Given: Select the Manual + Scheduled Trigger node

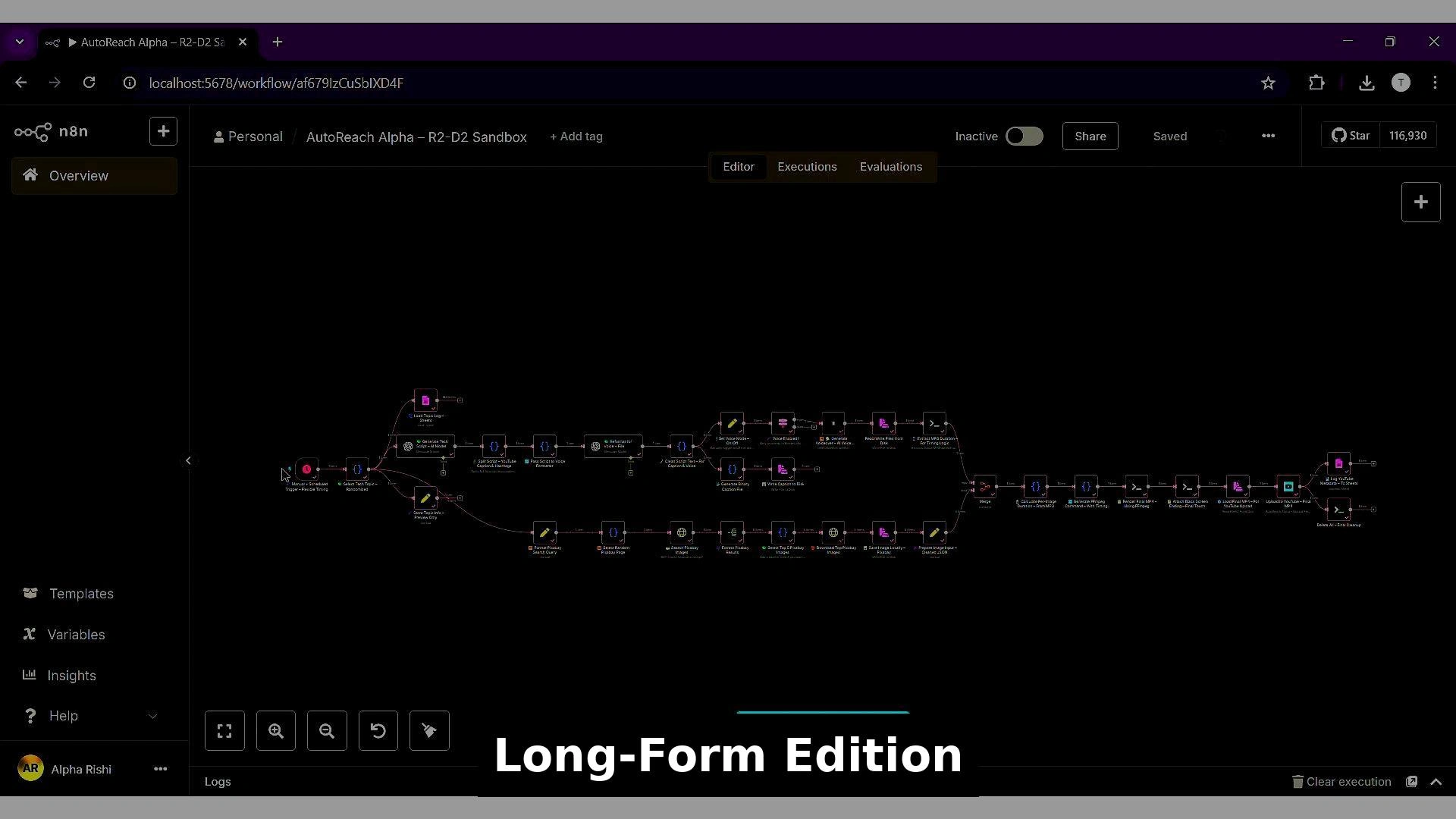Looking at the screenshot, I should 306,469.
